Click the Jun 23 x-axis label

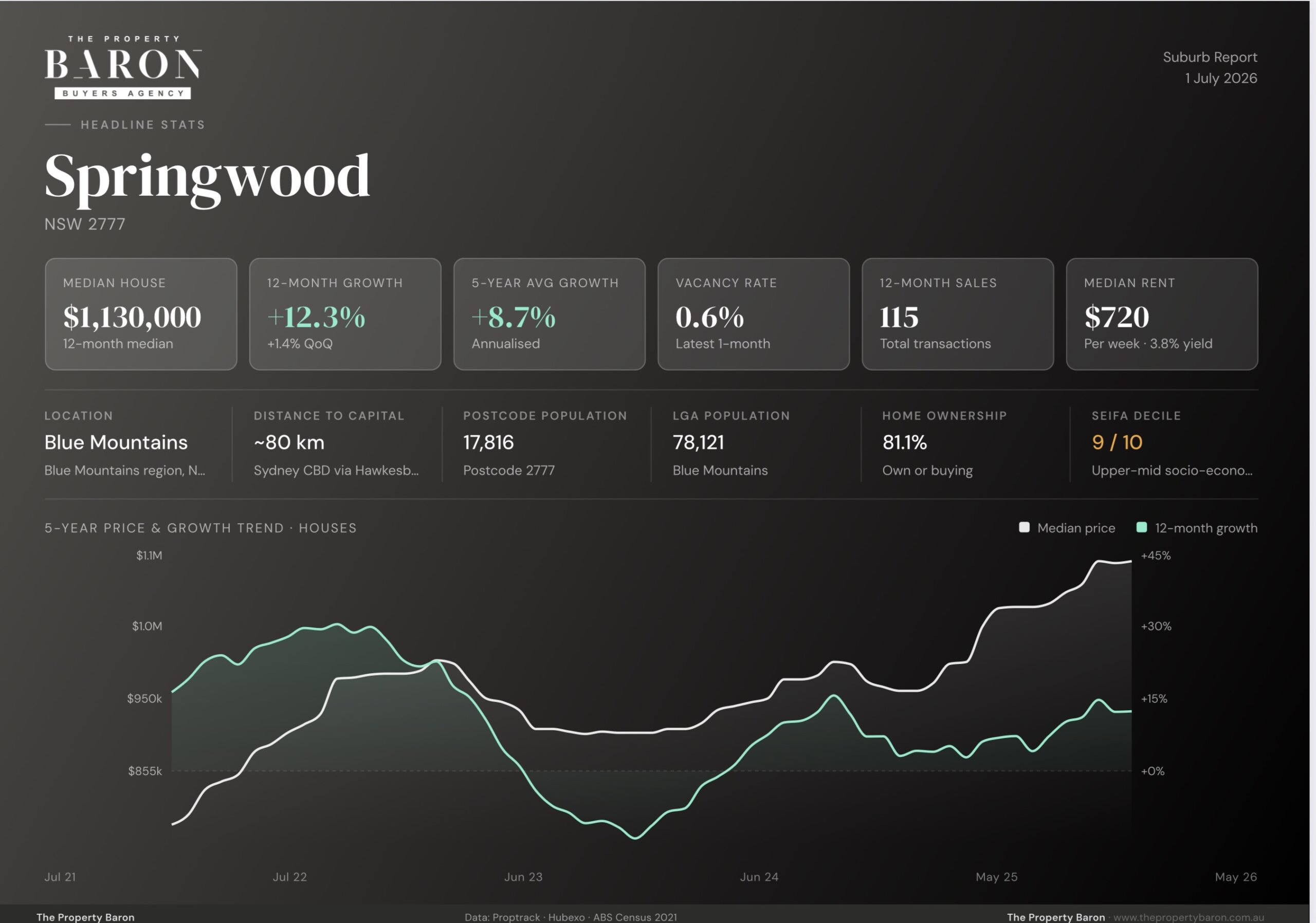[x=523, y=877]
